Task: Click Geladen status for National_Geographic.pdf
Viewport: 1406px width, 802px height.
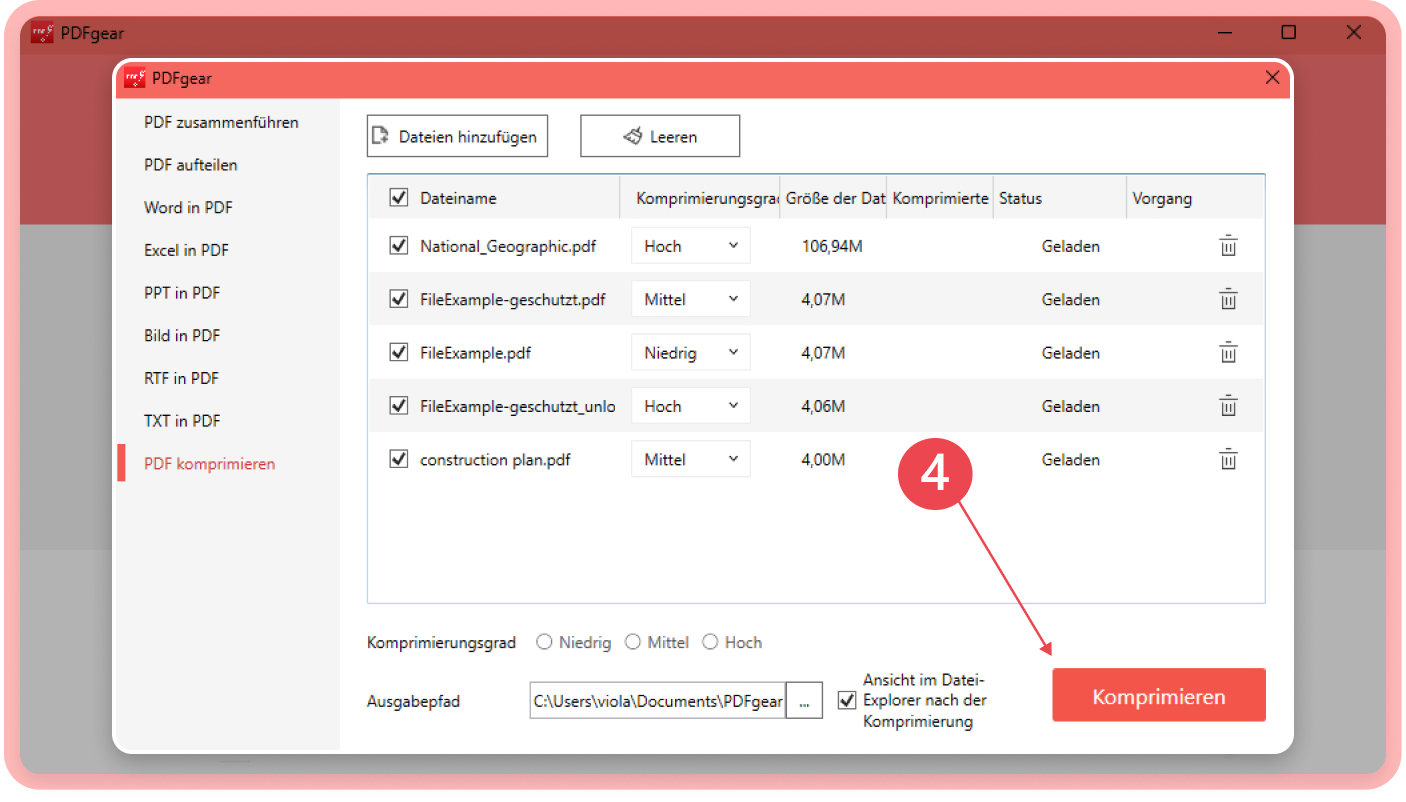Action: click(1071, 246)
